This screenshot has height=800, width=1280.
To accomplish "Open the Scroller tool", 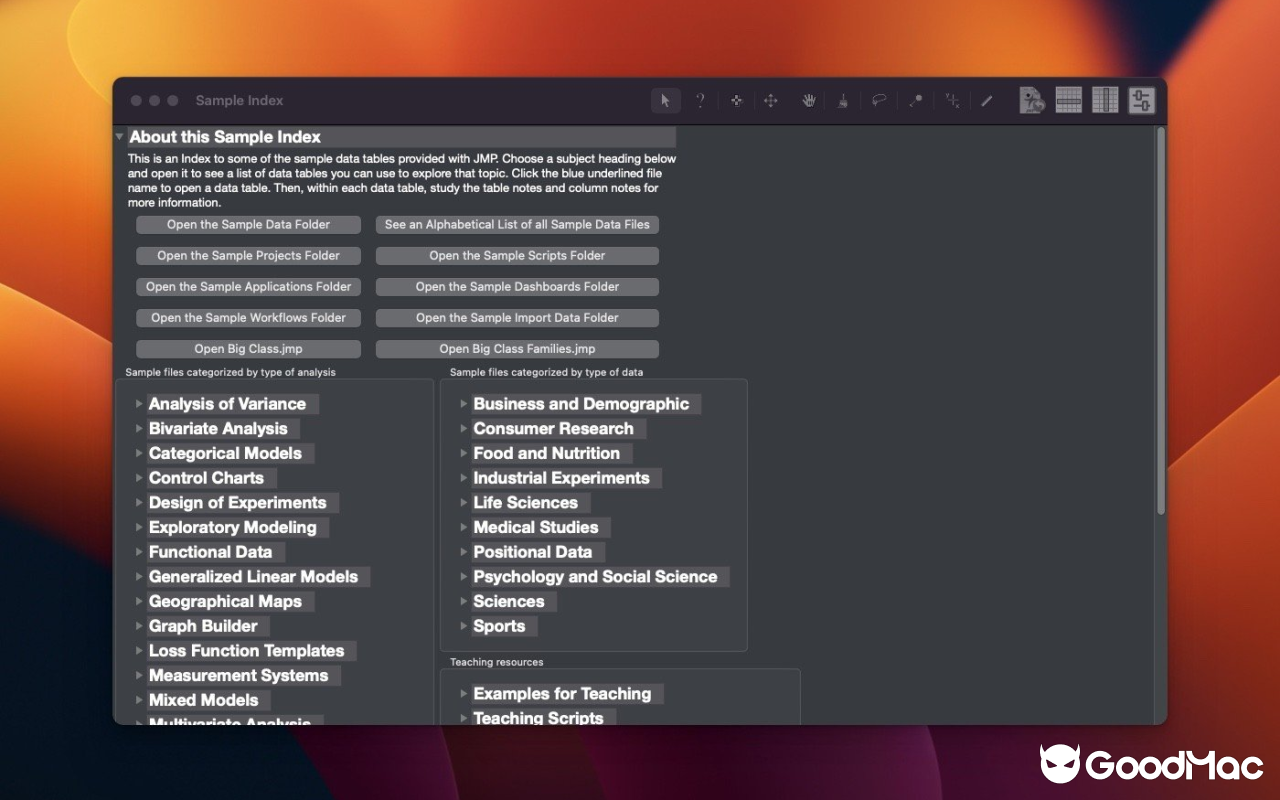I will click(x=772, y=100).
